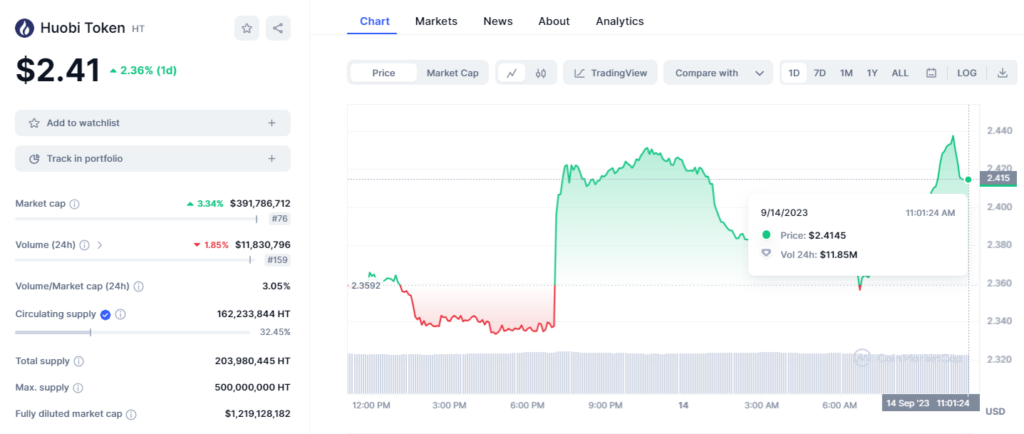Viewport: 1024px width, 434px height.
Task: Open TradingView chart button
Action: pos(610,73)
